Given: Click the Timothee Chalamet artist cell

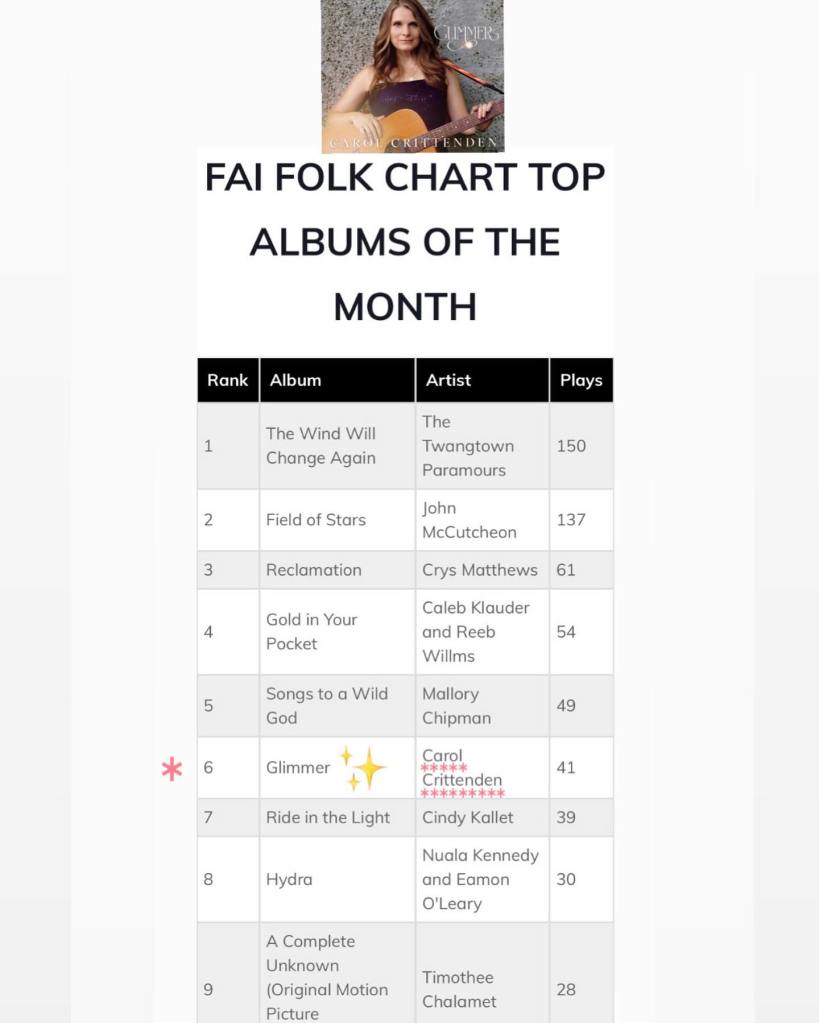Looking at the screenshot, I should (x=459, y=989).
